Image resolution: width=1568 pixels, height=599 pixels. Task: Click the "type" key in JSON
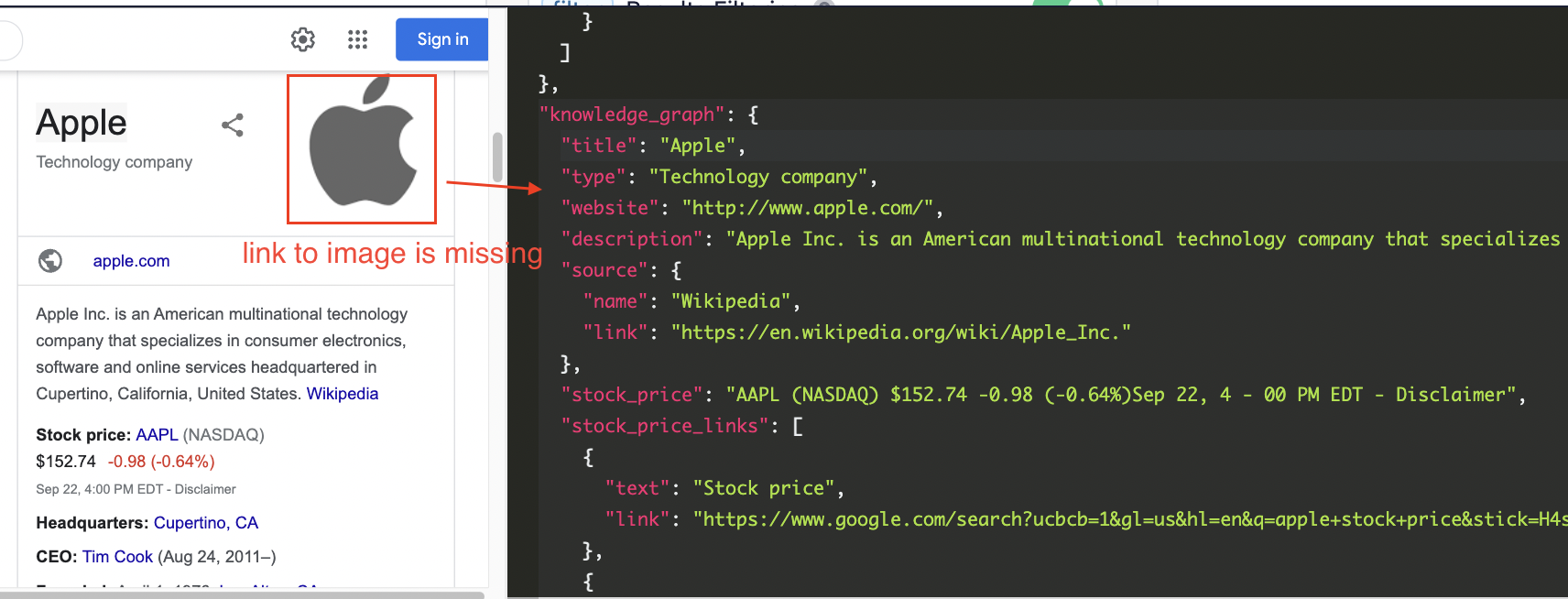coord(593,177)
